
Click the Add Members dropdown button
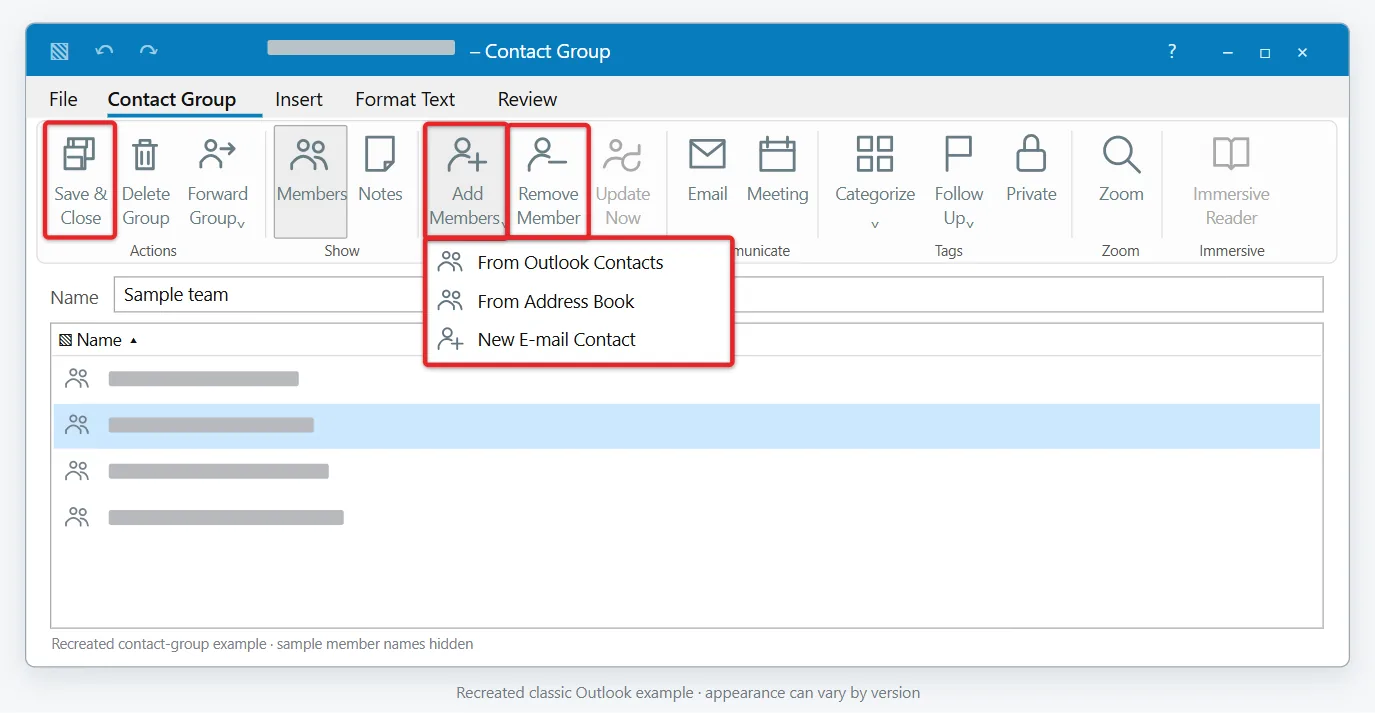point(467,181)
